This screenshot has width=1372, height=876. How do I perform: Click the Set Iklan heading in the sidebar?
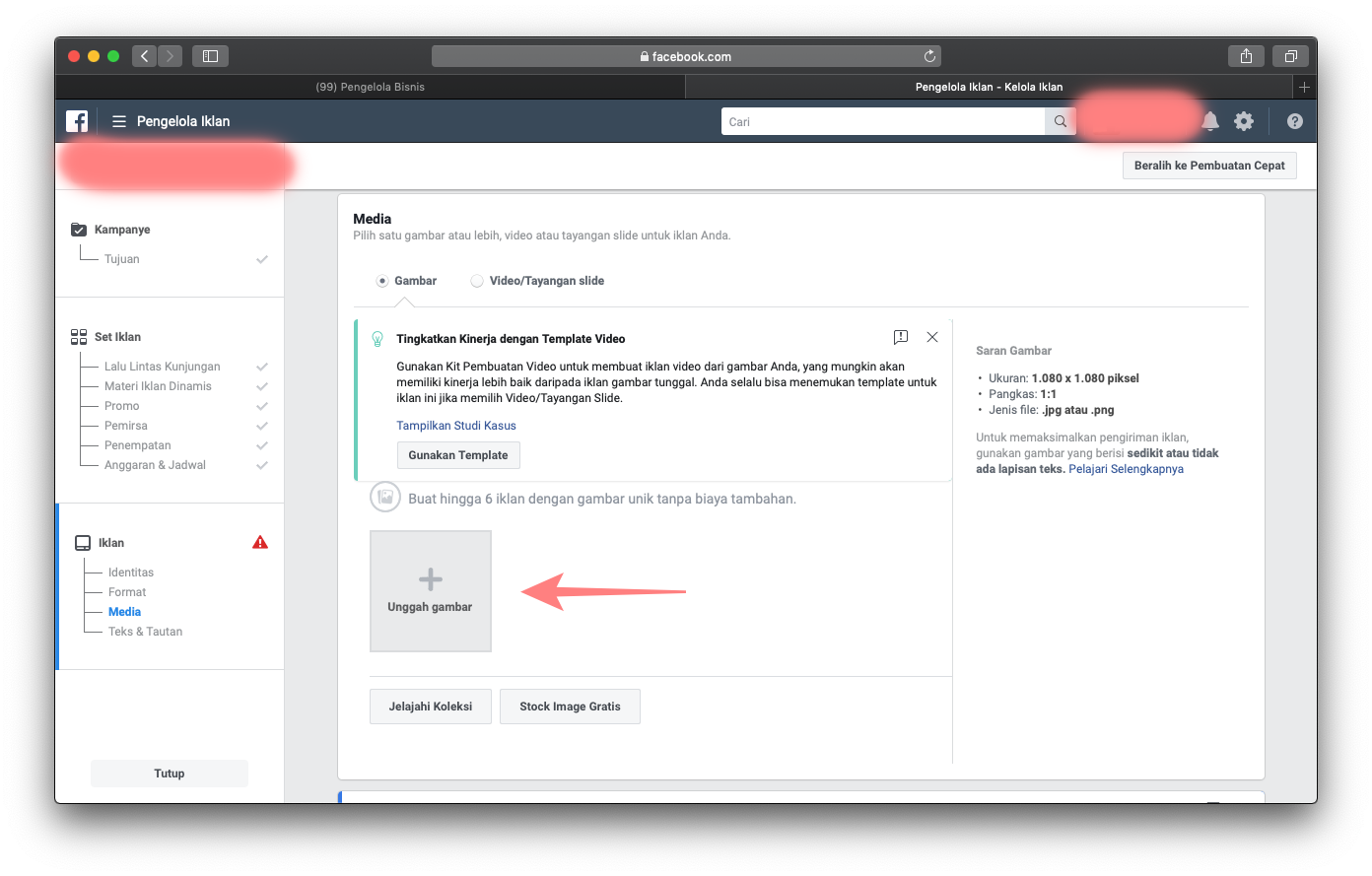(117, 337)
